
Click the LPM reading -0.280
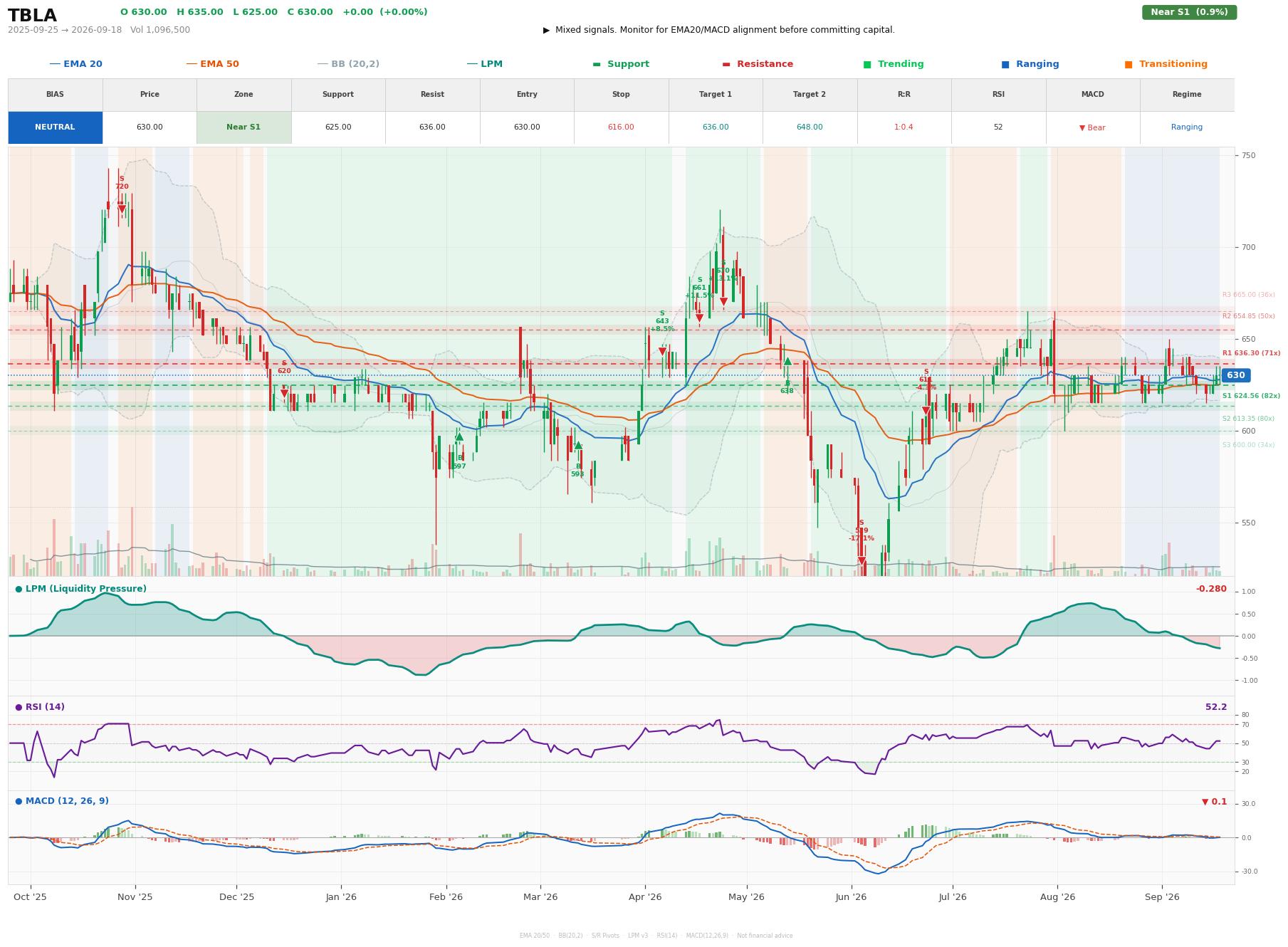(x=1211, y=589)
